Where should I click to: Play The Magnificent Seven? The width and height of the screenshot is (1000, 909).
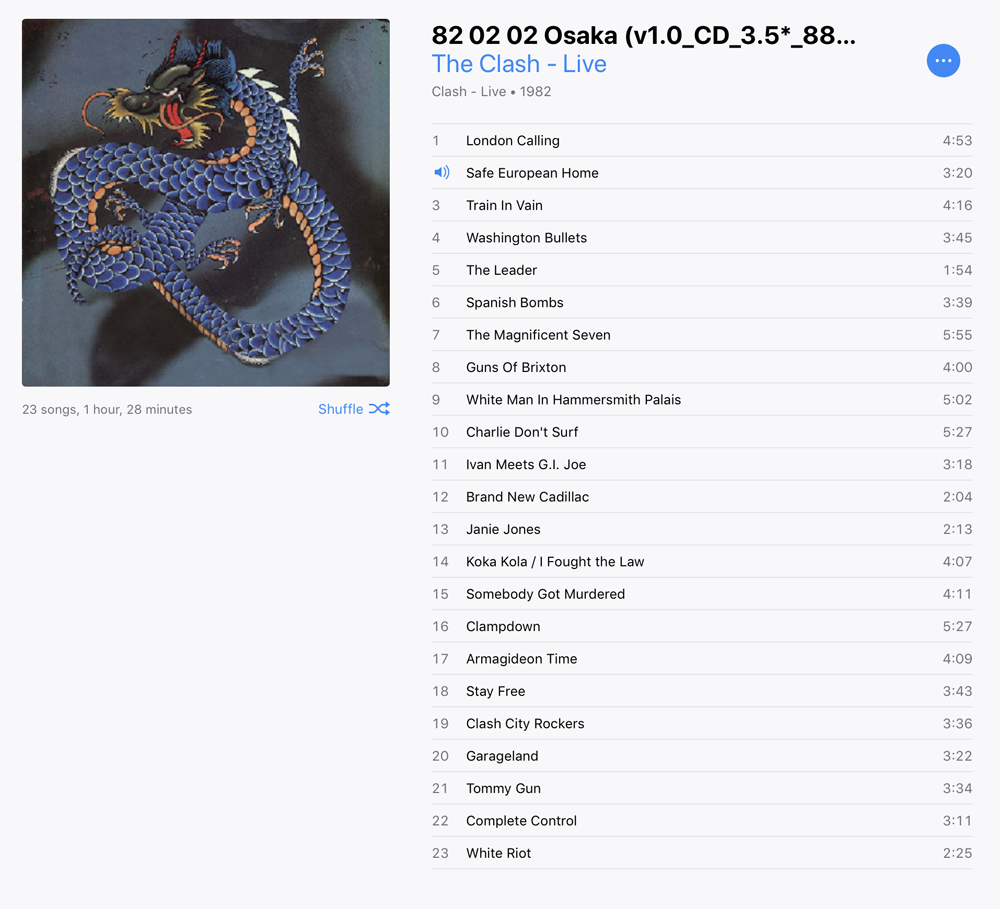[x=702, y=335]
